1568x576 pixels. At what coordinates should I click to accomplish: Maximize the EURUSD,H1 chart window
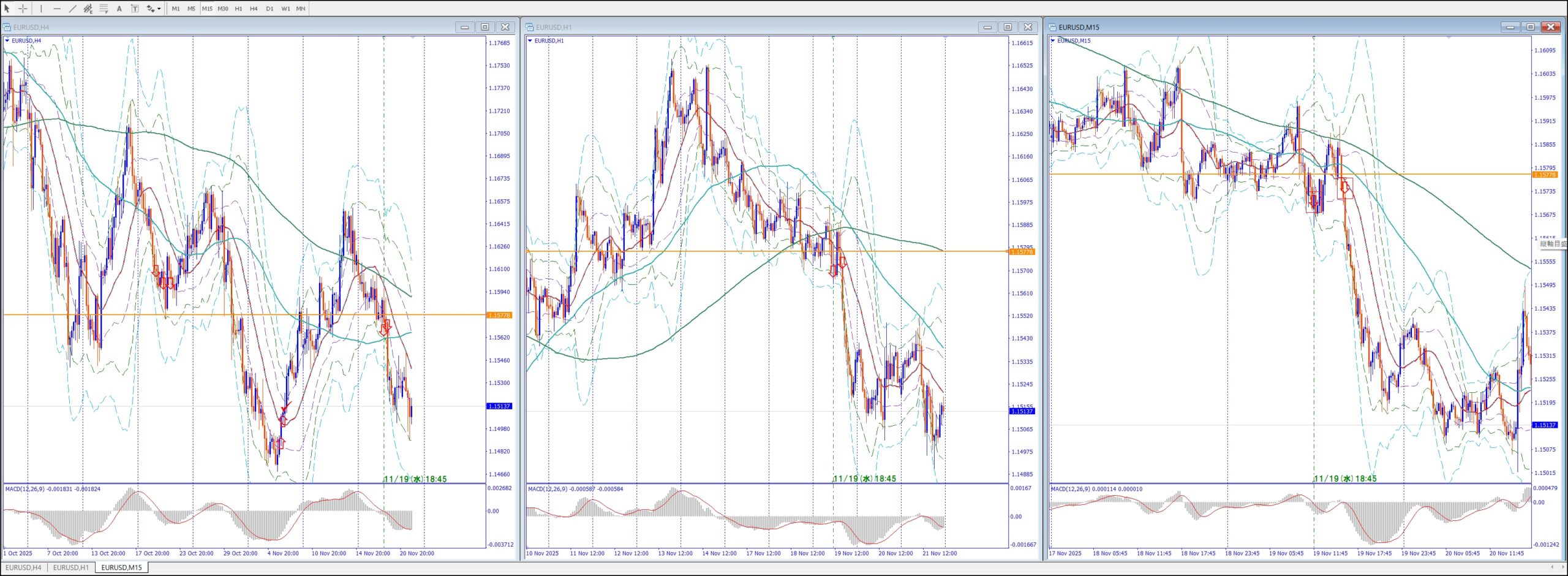pos(1008,27)
